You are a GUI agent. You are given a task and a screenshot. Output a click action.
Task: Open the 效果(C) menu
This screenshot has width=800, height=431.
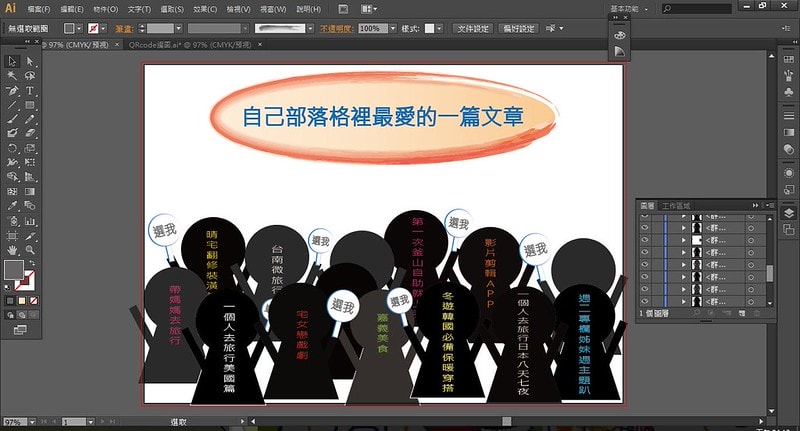pyautogui.click(x=205, y=9)
